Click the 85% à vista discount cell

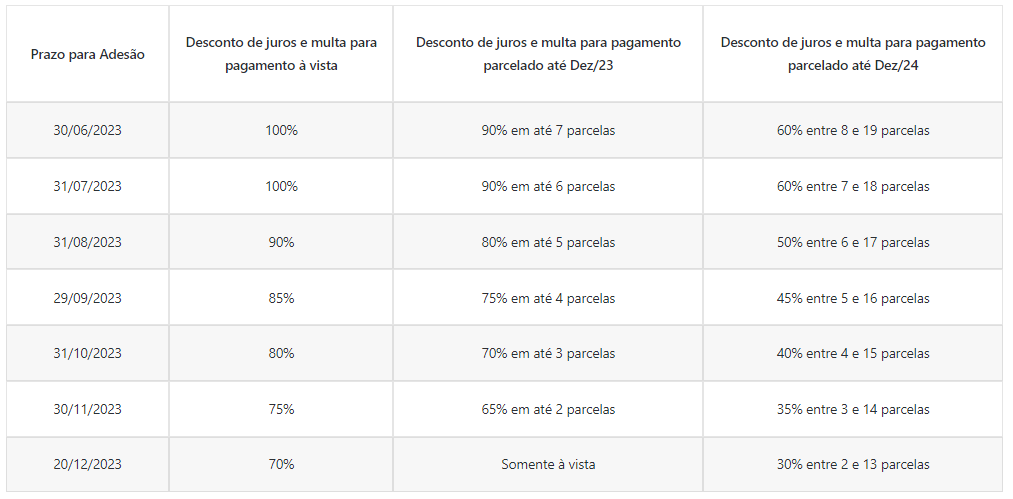[x=281, y=298]
